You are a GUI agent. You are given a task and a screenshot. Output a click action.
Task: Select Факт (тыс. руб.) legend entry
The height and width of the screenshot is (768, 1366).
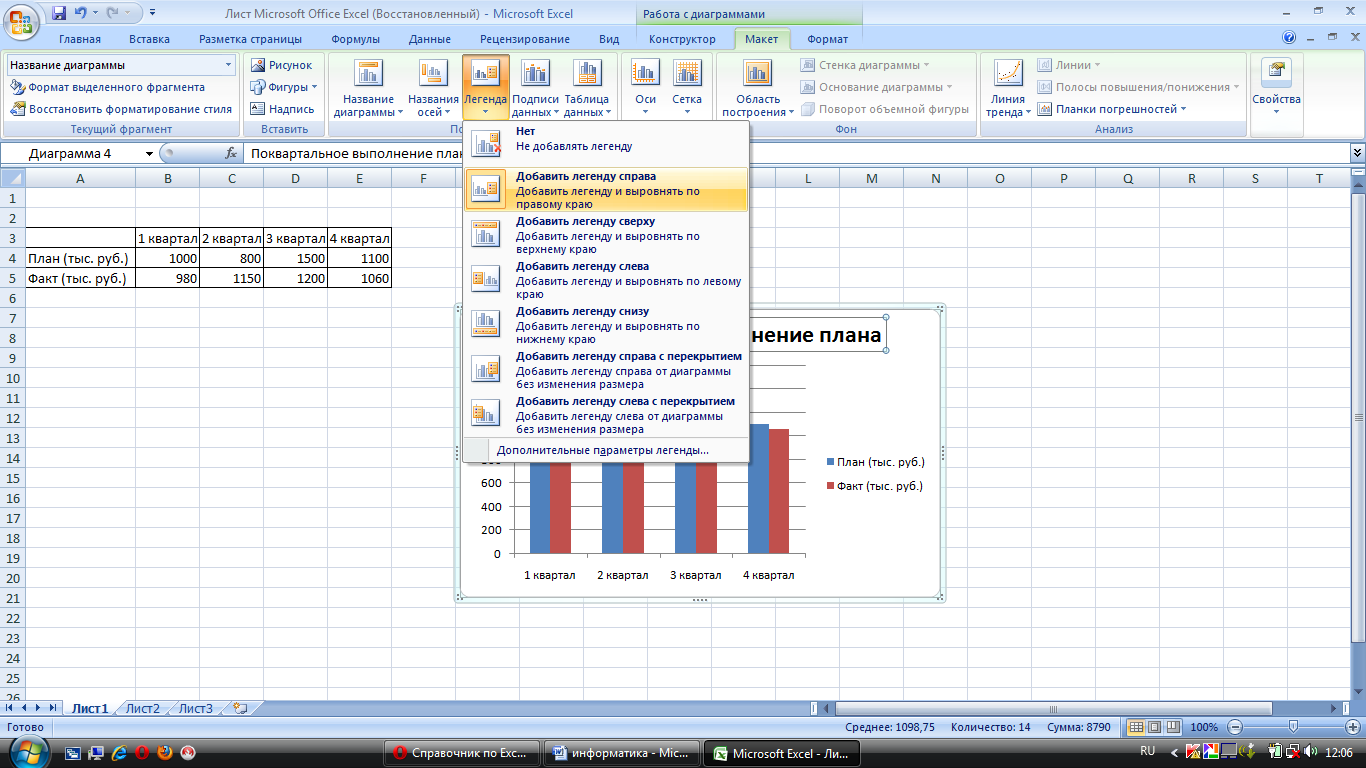(875, 486)
